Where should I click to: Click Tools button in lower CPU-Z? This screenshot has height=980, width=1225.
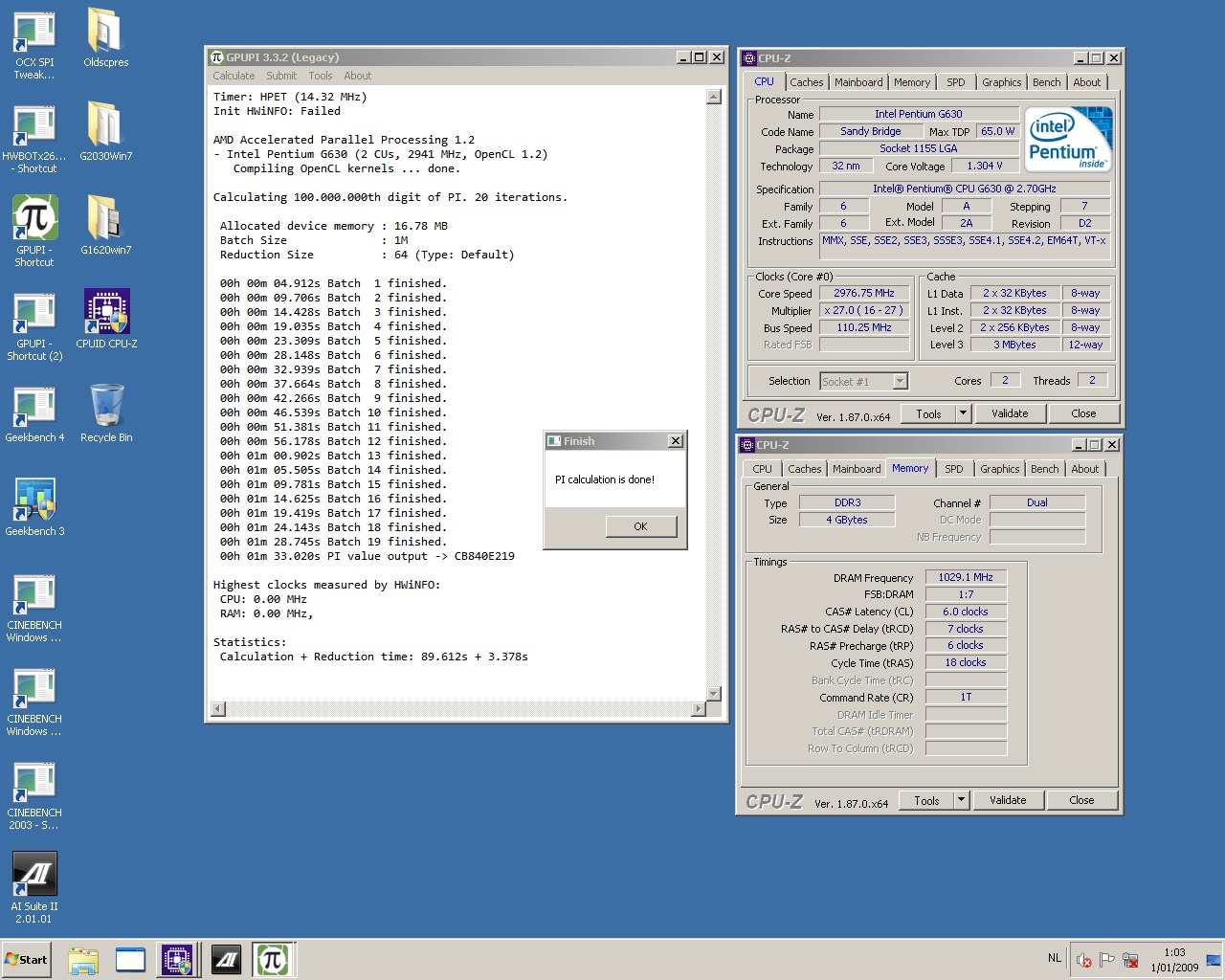click(926, 800)
